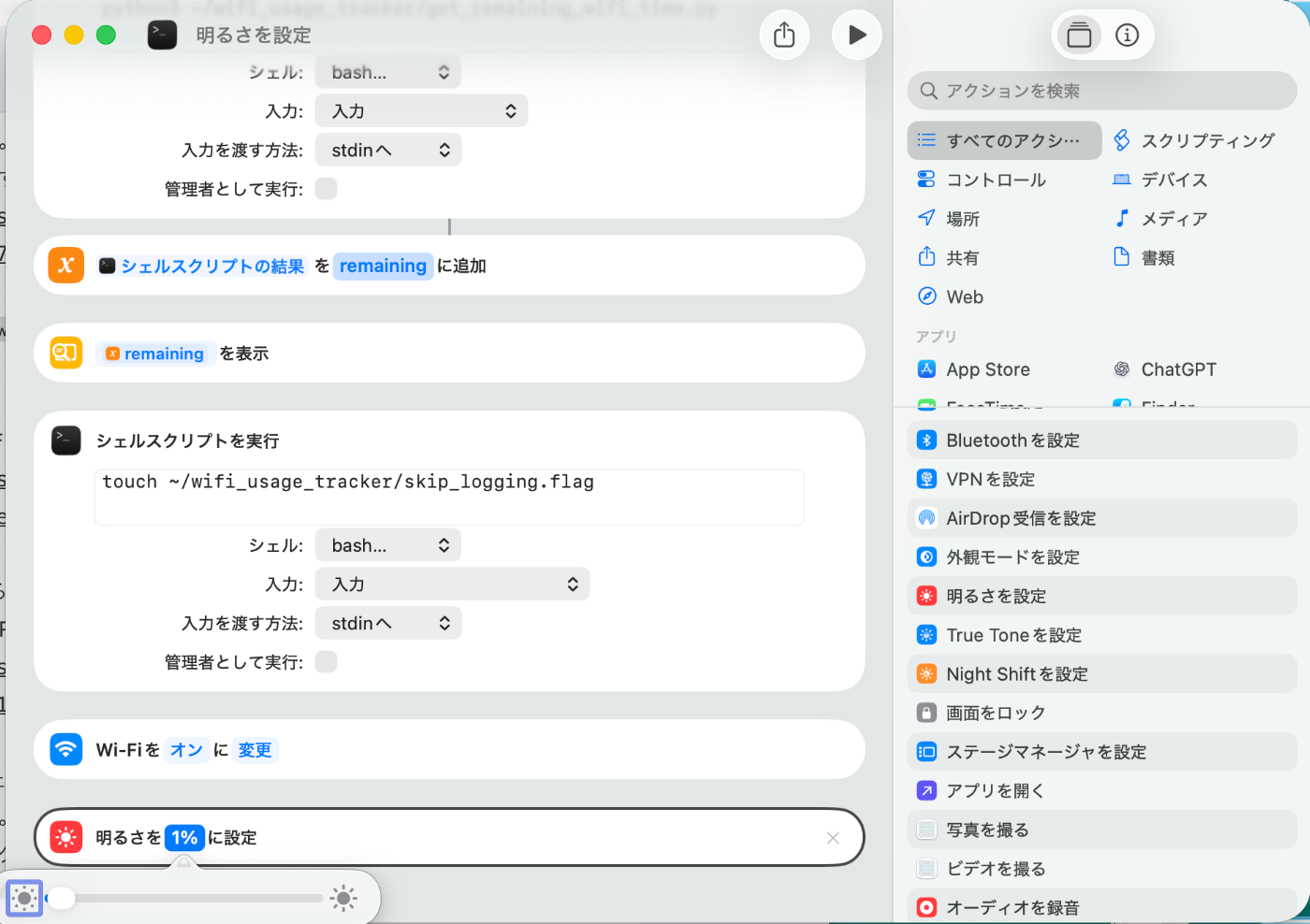Share the shortcut via the share icon

[x=784, y=36]
